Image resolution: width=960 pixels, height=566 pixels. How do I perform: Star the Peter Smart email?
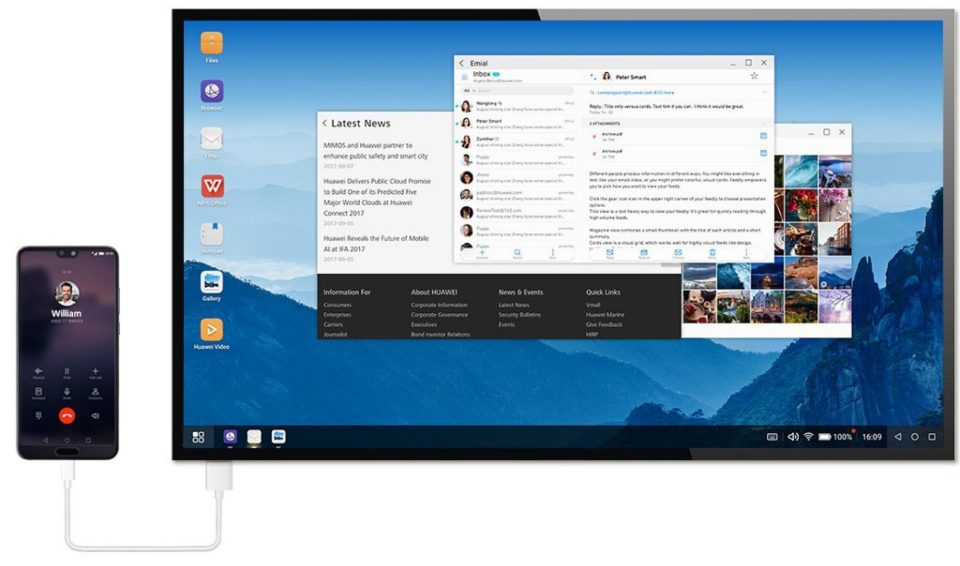tap(754, 76)
